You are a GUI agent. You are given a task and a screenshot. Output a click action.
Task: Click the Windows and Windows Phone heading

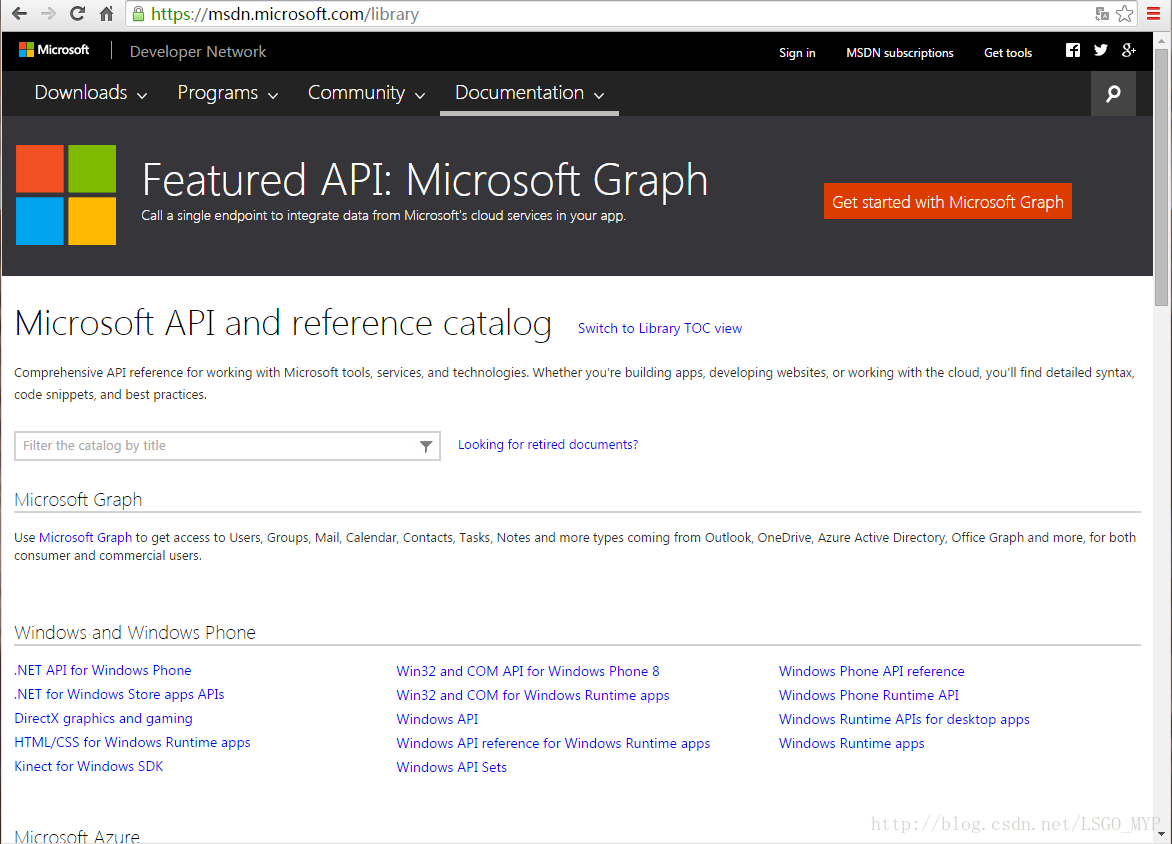click(x=135, y=632)
